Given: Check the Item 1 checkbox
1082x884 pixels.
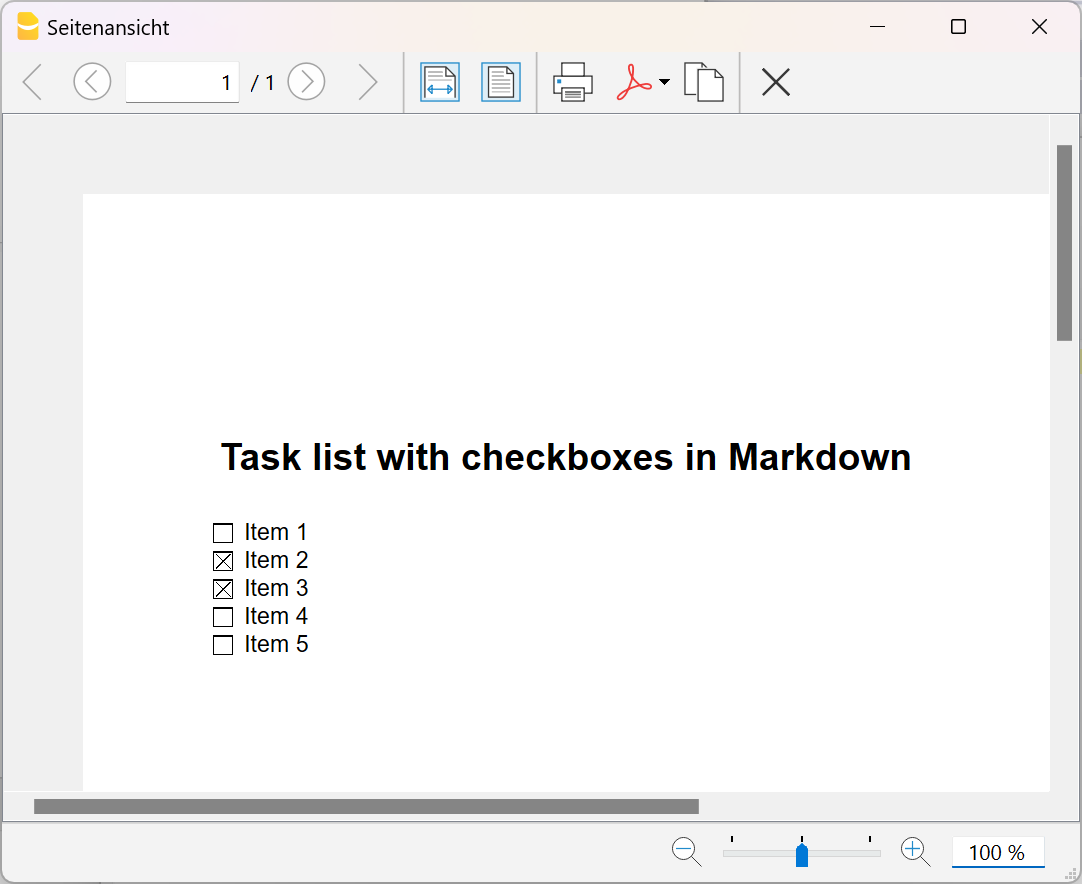Looking at the screenshot, I should pyautogui.click(x=222, y=532).
